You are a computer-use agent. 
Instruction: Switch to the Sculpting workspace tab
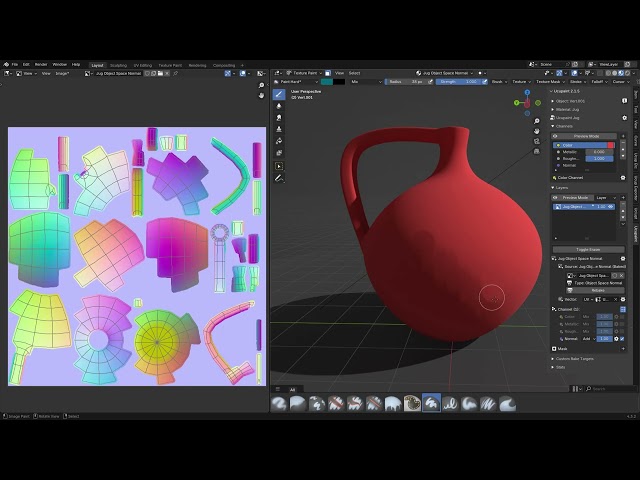coord(118,65)
